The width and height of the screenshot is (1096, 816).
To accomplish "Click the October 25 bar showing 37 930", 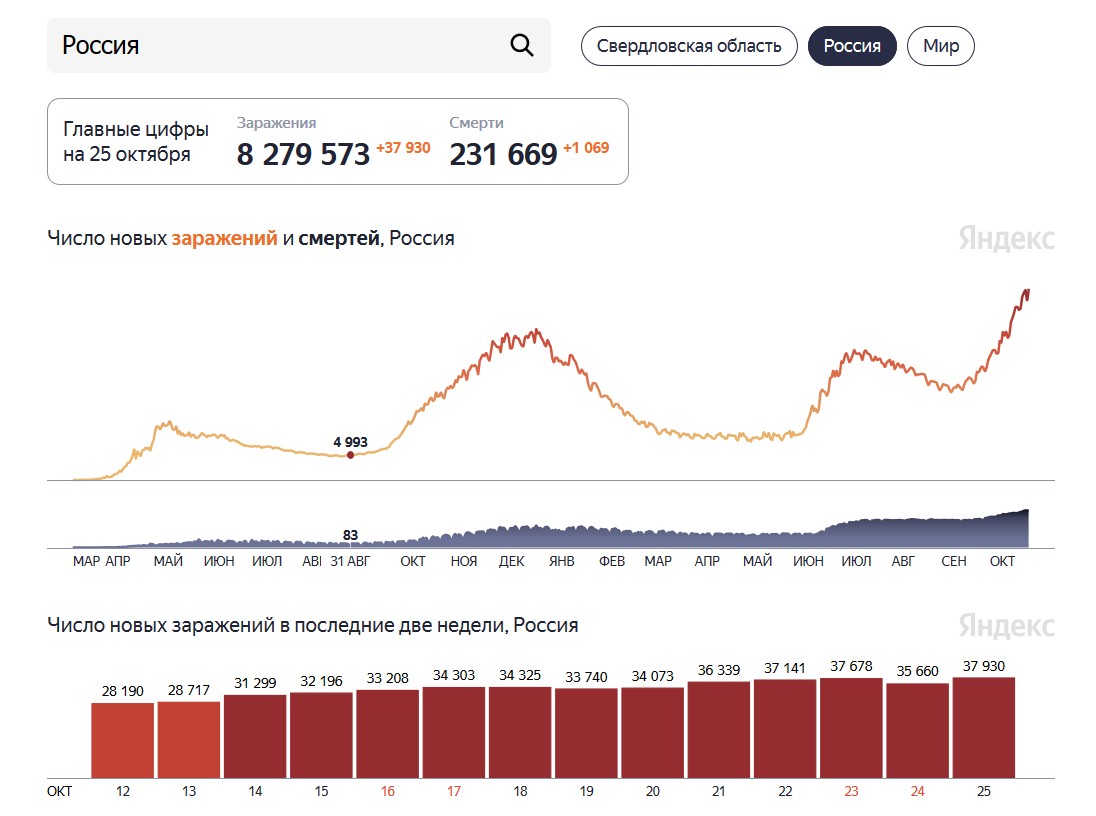I will 983,727.
